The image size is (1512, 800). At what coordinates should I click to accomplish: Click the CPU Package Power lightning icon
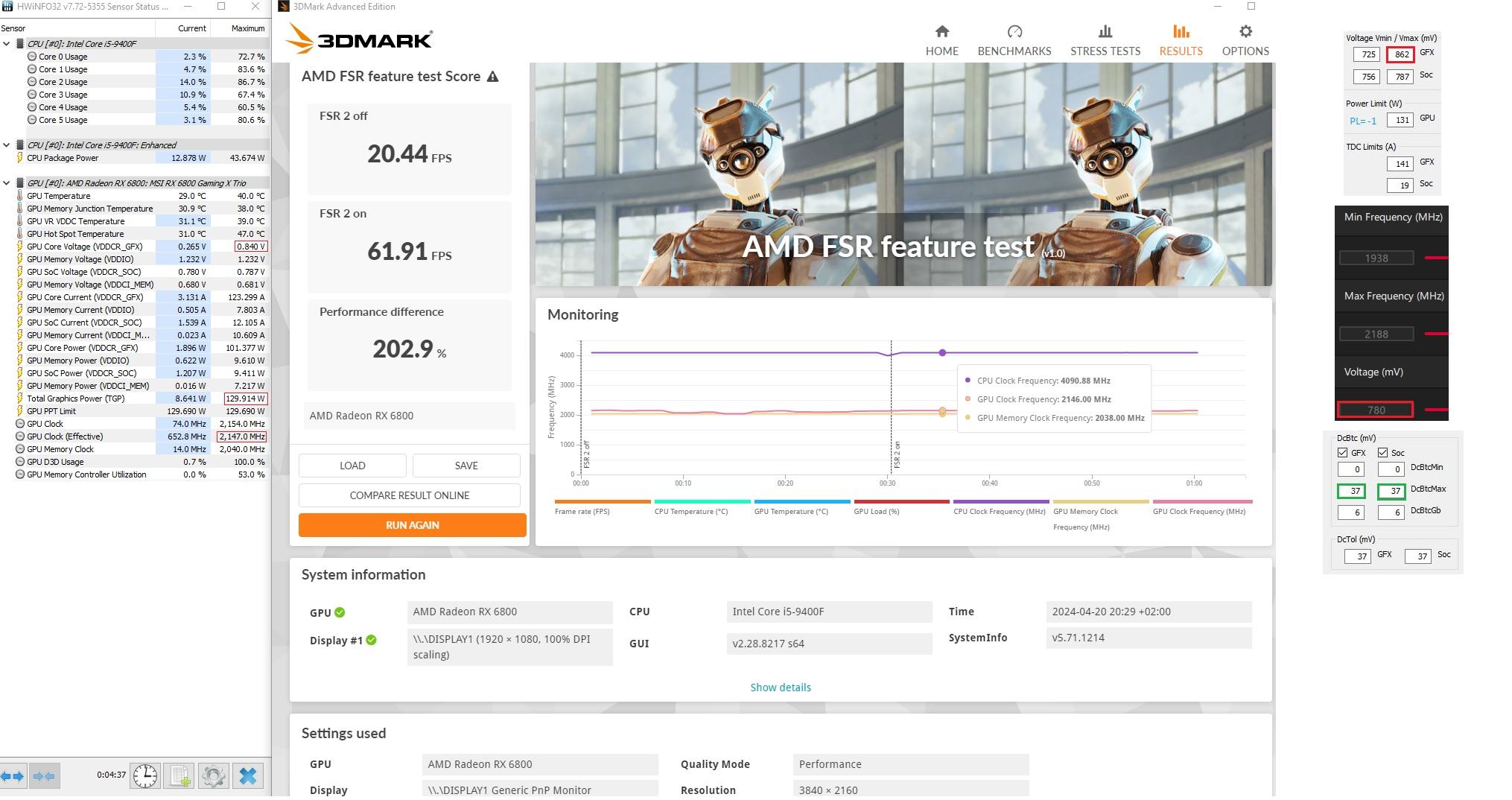[19, 158]
